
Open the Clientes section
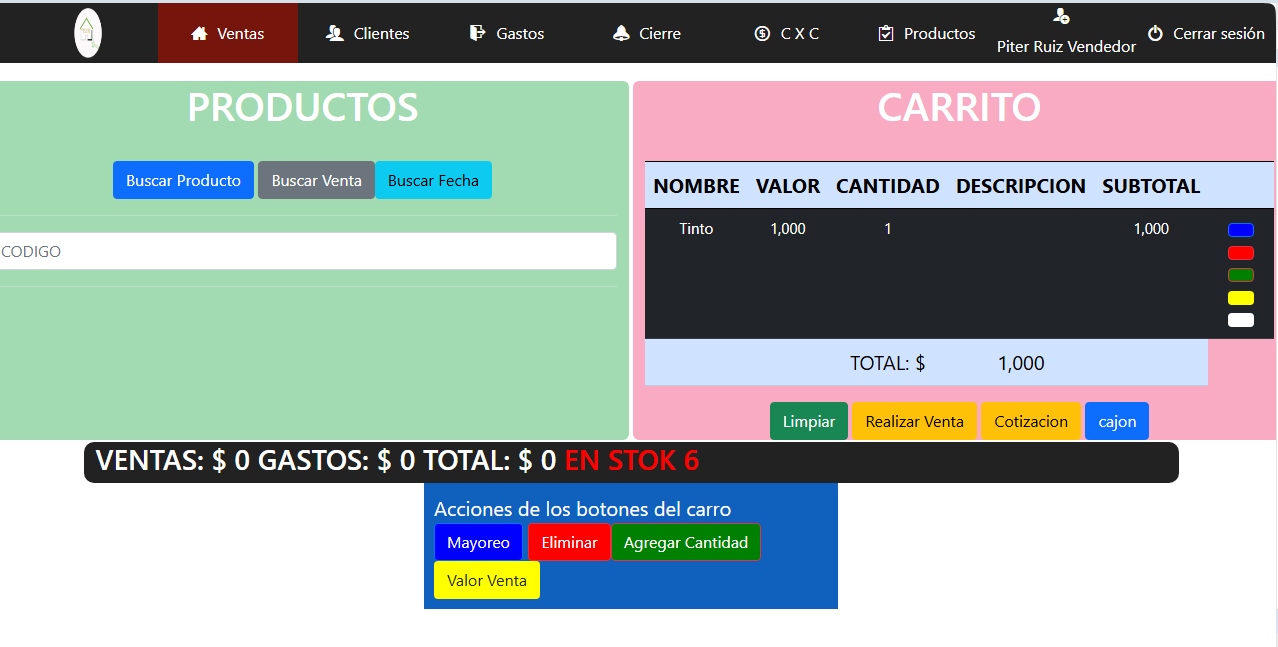click(x=367, y=33)
